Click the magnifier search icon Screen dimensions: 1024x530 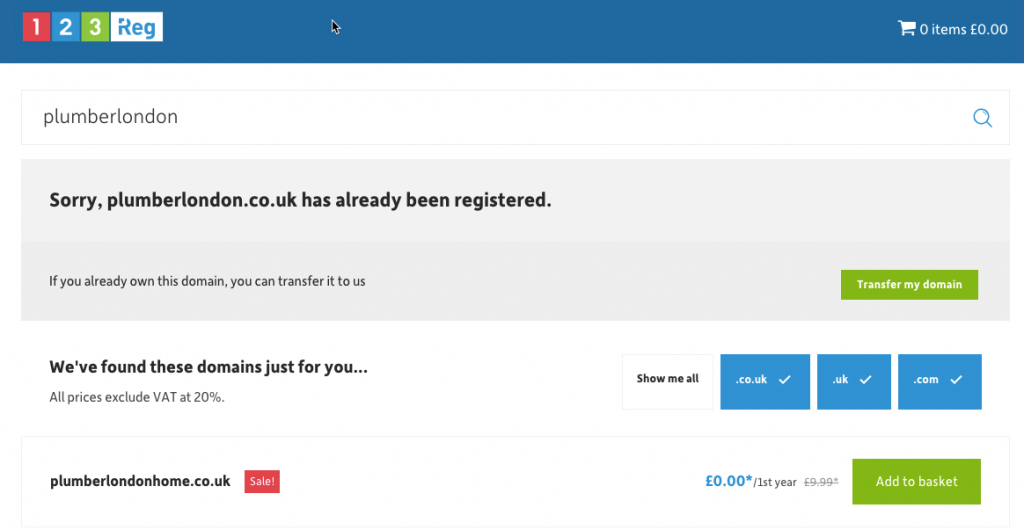982,117
